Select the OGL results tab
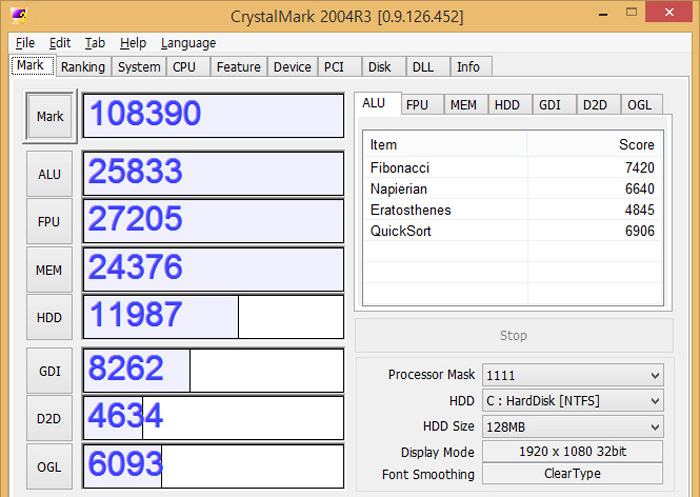This screenshot has width=700, height=497. point(642,105)
